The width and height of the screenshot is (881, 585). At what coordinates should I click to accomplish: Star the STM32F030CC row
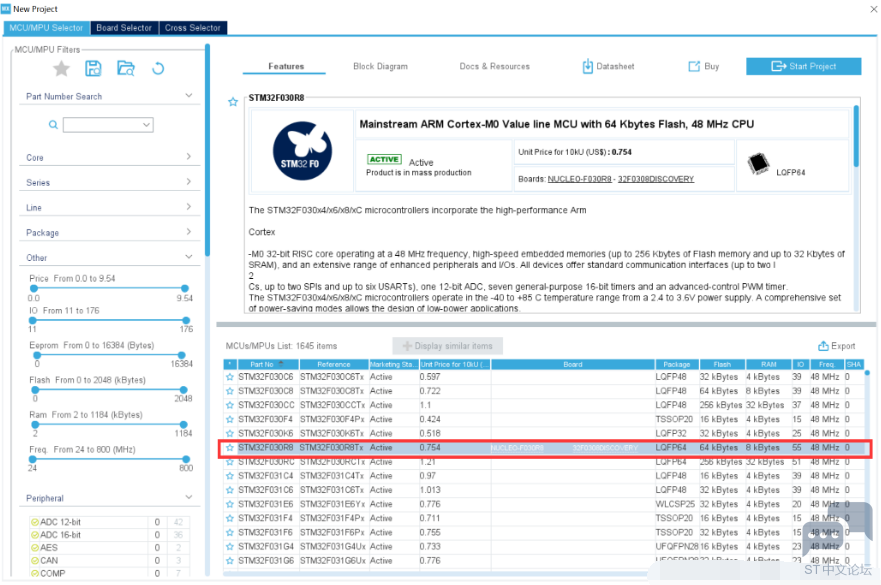coord(229,405)
